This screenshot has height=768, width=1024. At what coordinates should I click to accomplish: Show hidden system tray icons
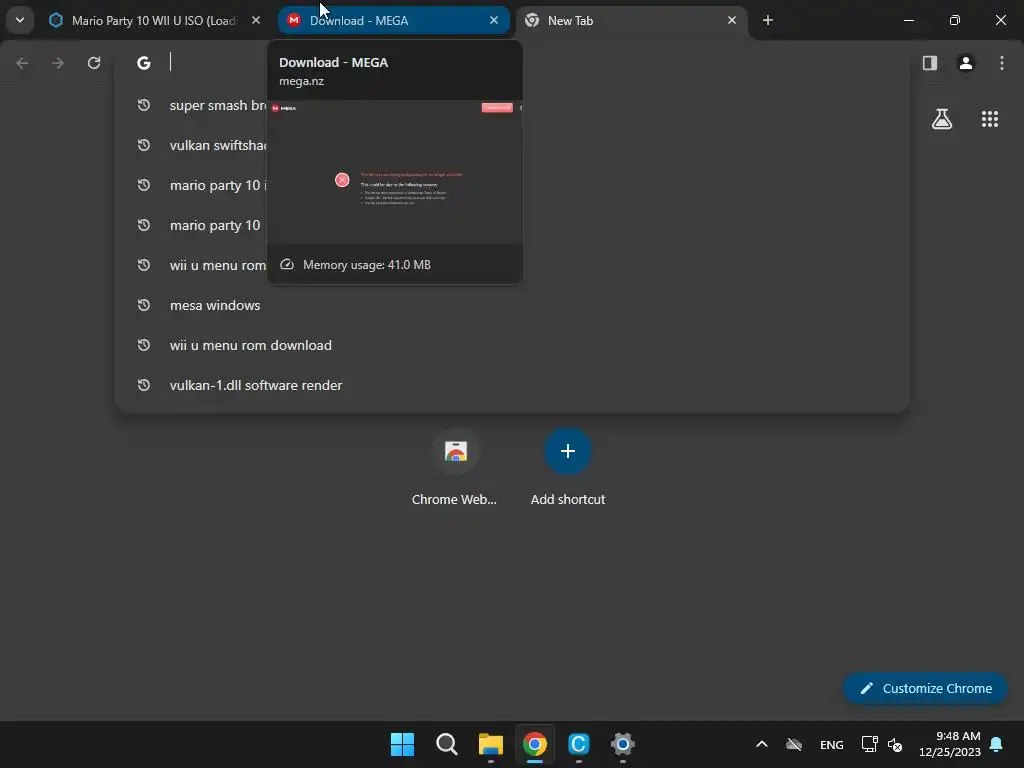coord(761,744)
